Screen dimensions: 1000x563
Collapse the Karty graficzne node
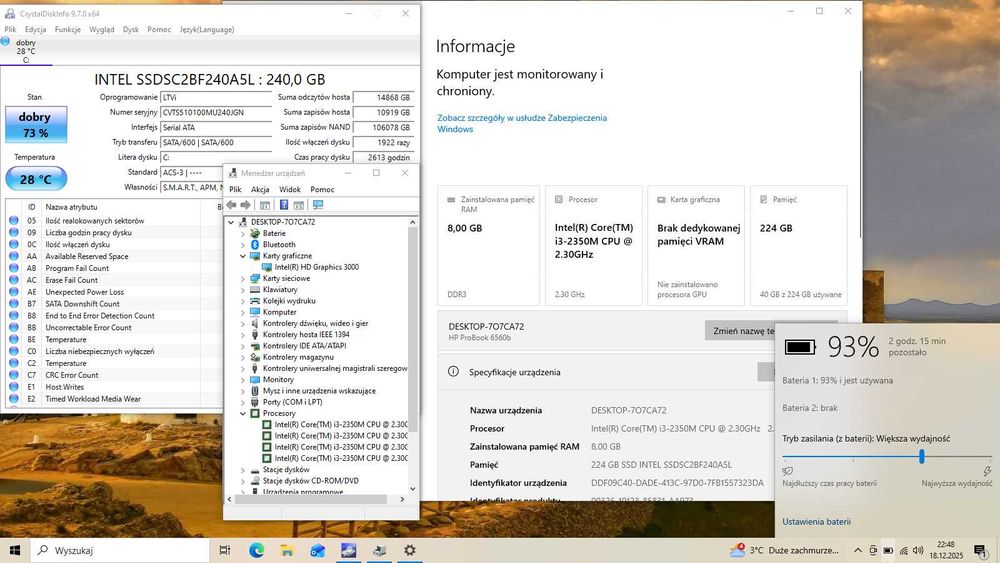pyautogui.click(x=242, y=256)
